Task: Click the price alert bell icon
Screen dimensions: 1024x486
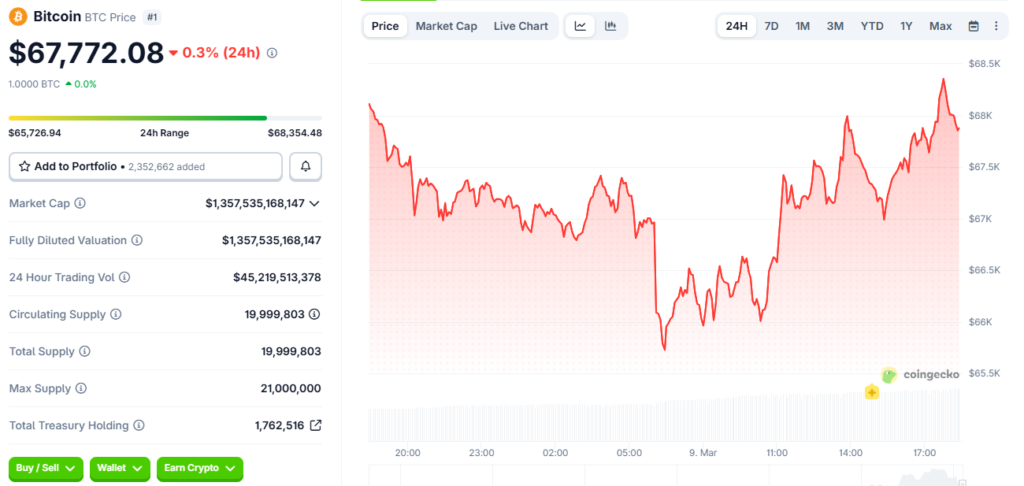Action: (305, 166)
